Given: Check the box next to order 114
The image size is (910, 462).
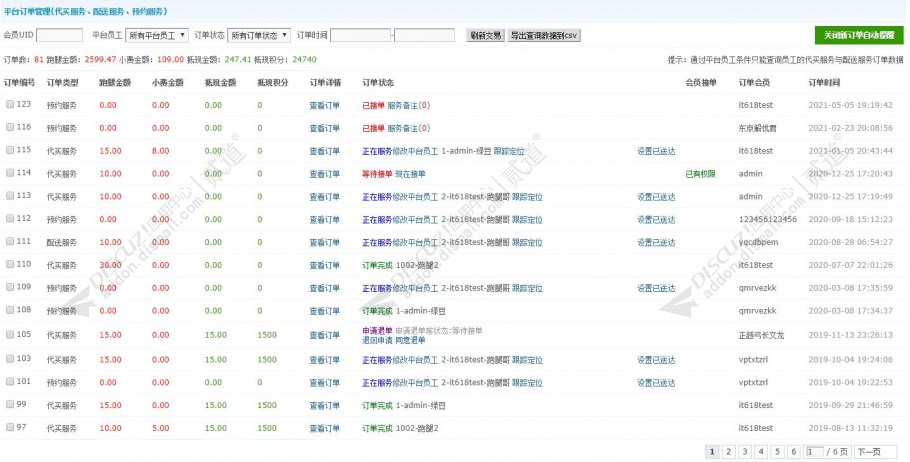Looking at the screenshot, I should point(10,173).
